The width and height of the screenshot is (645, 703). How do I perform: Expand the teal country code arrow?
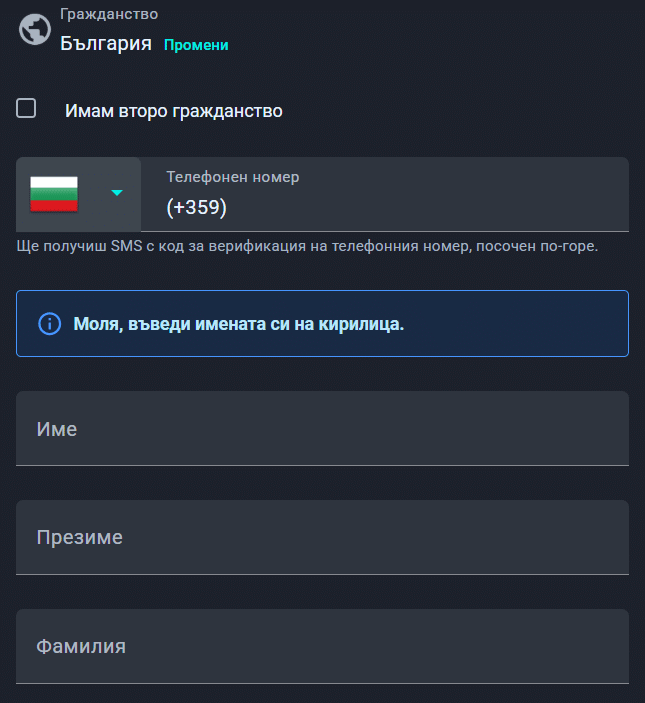(x=117, y=193)
